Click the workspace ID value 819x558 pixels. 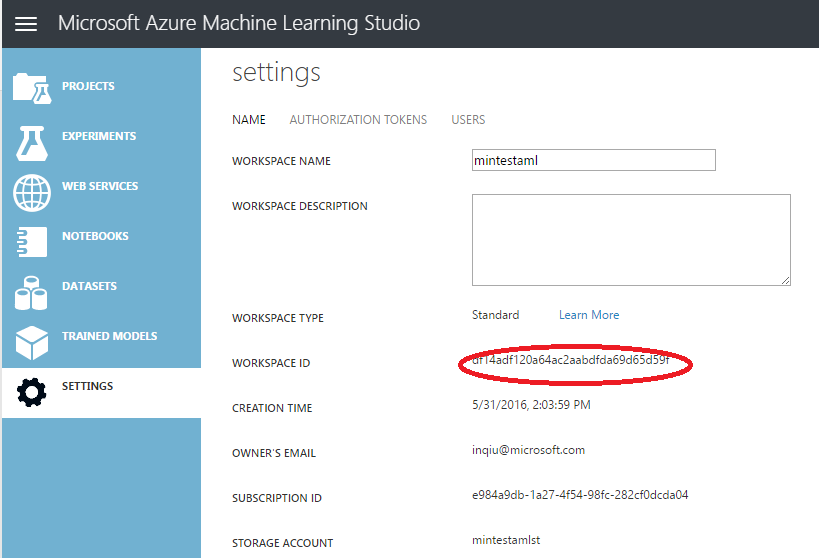click(x=570, y=360)
